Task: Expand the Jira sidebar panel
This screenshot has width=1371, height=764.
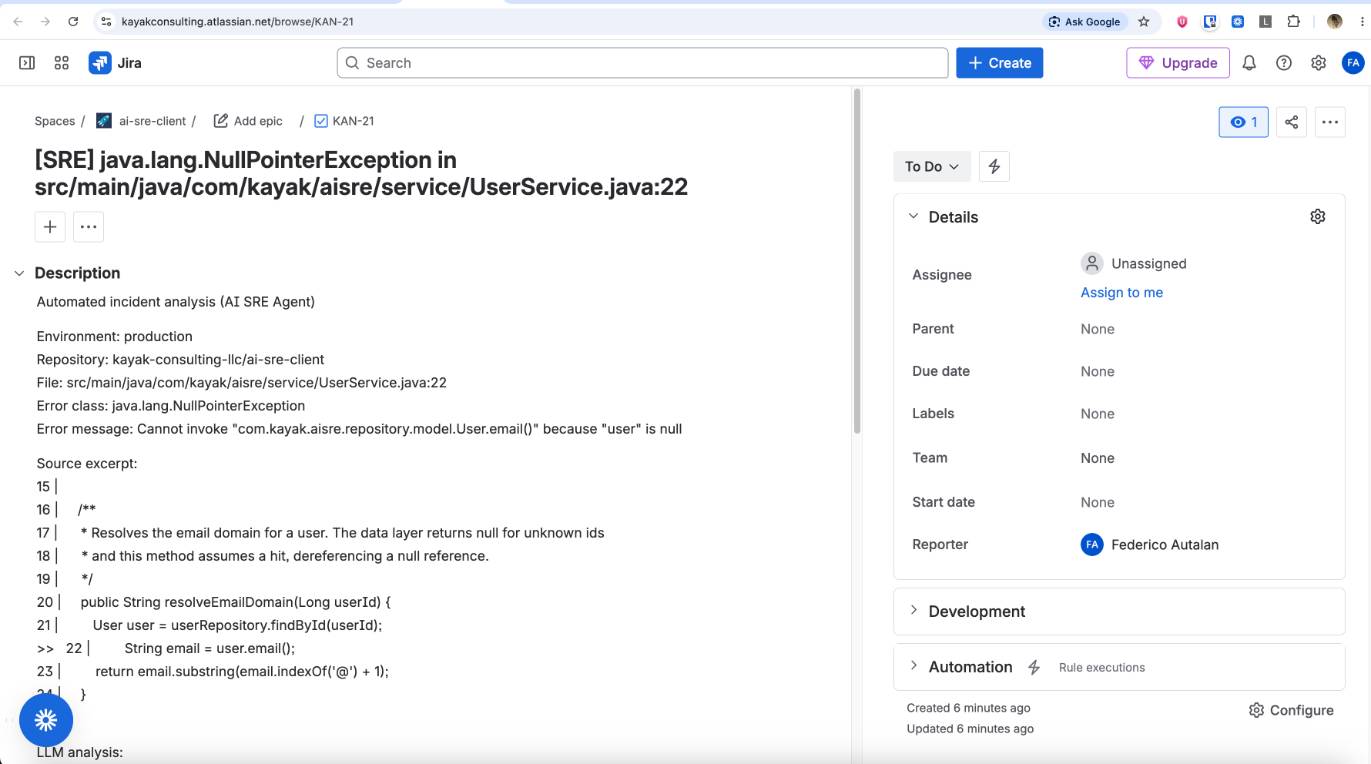Action: (x=27, y=63)
